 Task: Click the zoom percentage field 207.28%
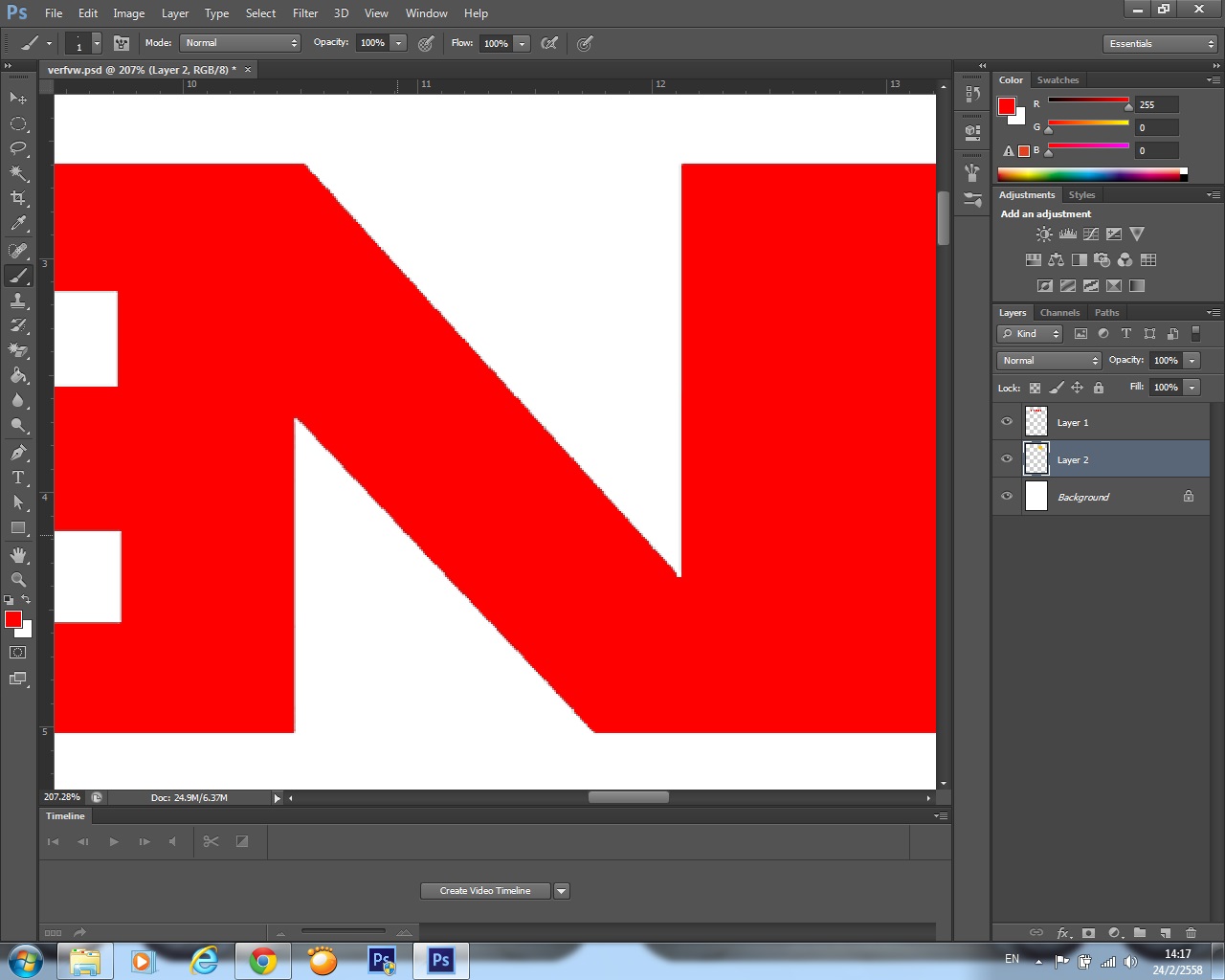point(62,797)
